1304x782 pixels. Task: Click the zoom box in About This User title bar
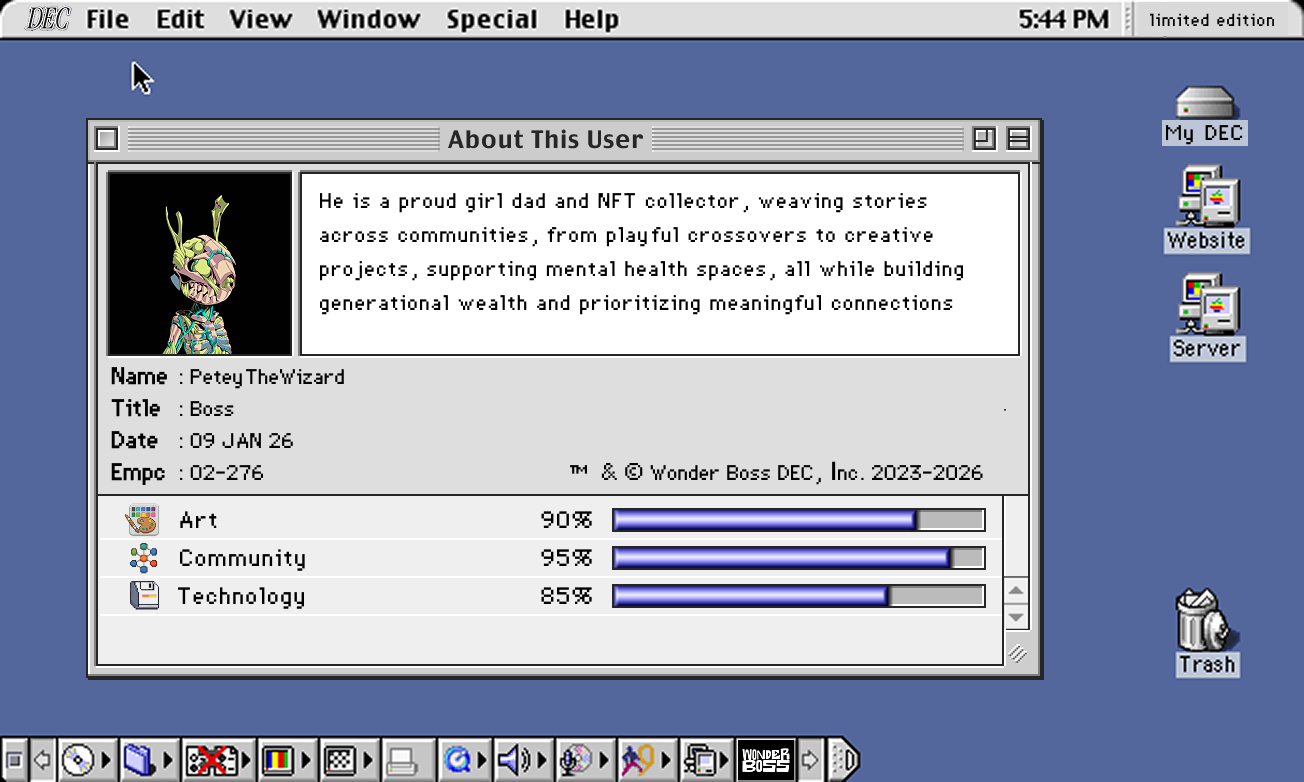pyautogui.click(x=984, y=139)
